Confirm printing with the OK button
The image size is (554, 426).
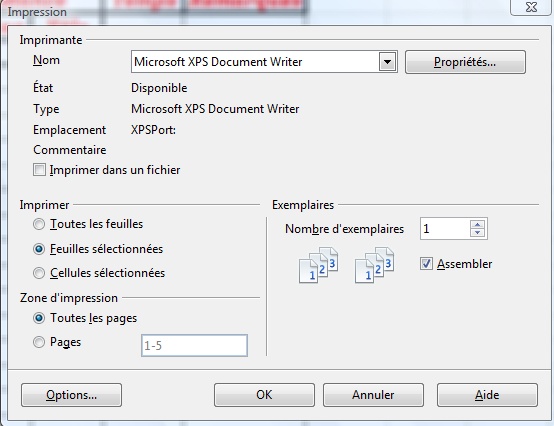[x=264, y=395]
